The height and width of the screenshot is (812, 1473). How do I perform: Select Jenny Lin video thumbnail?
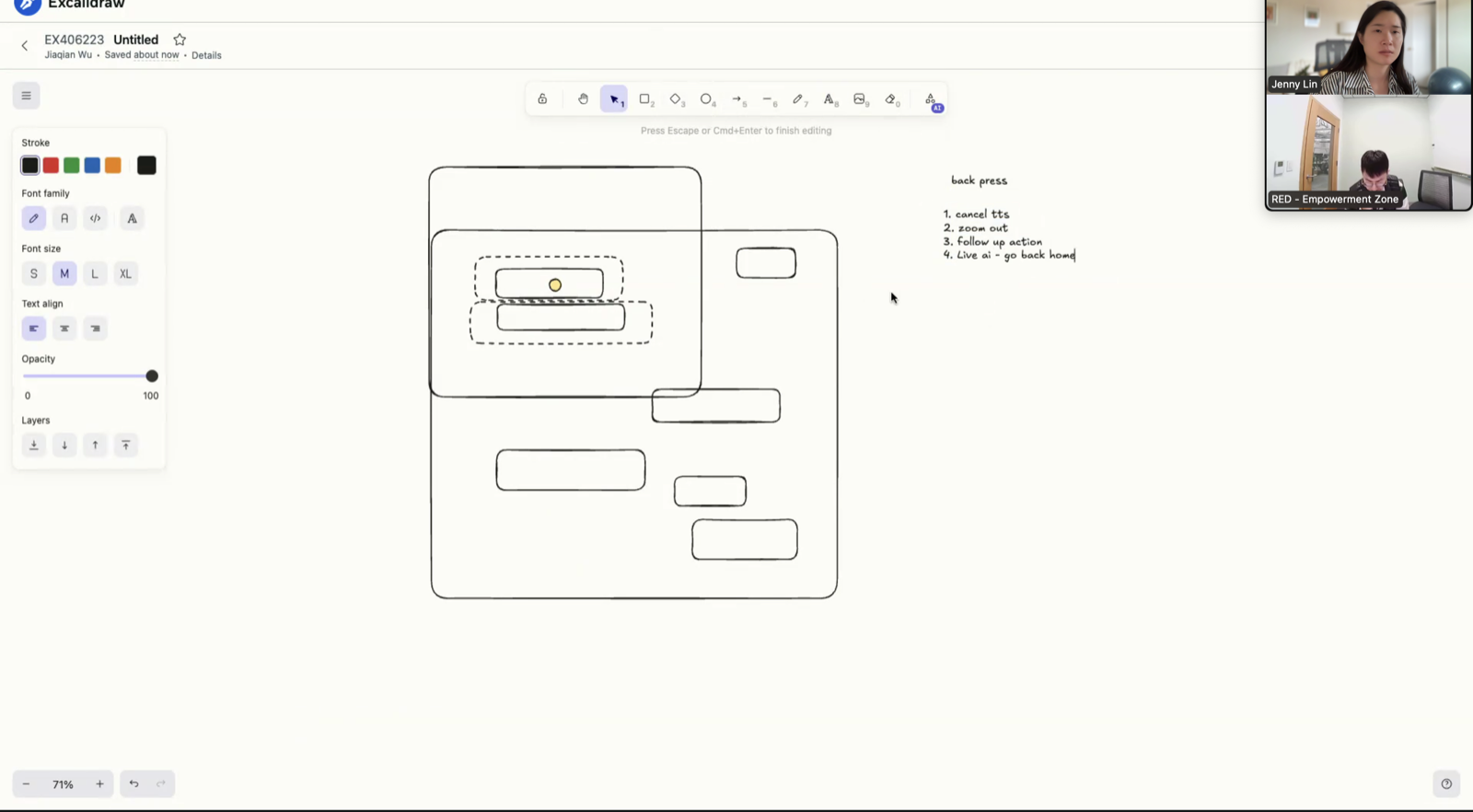pyautogui.click(x=1368, y=47)
